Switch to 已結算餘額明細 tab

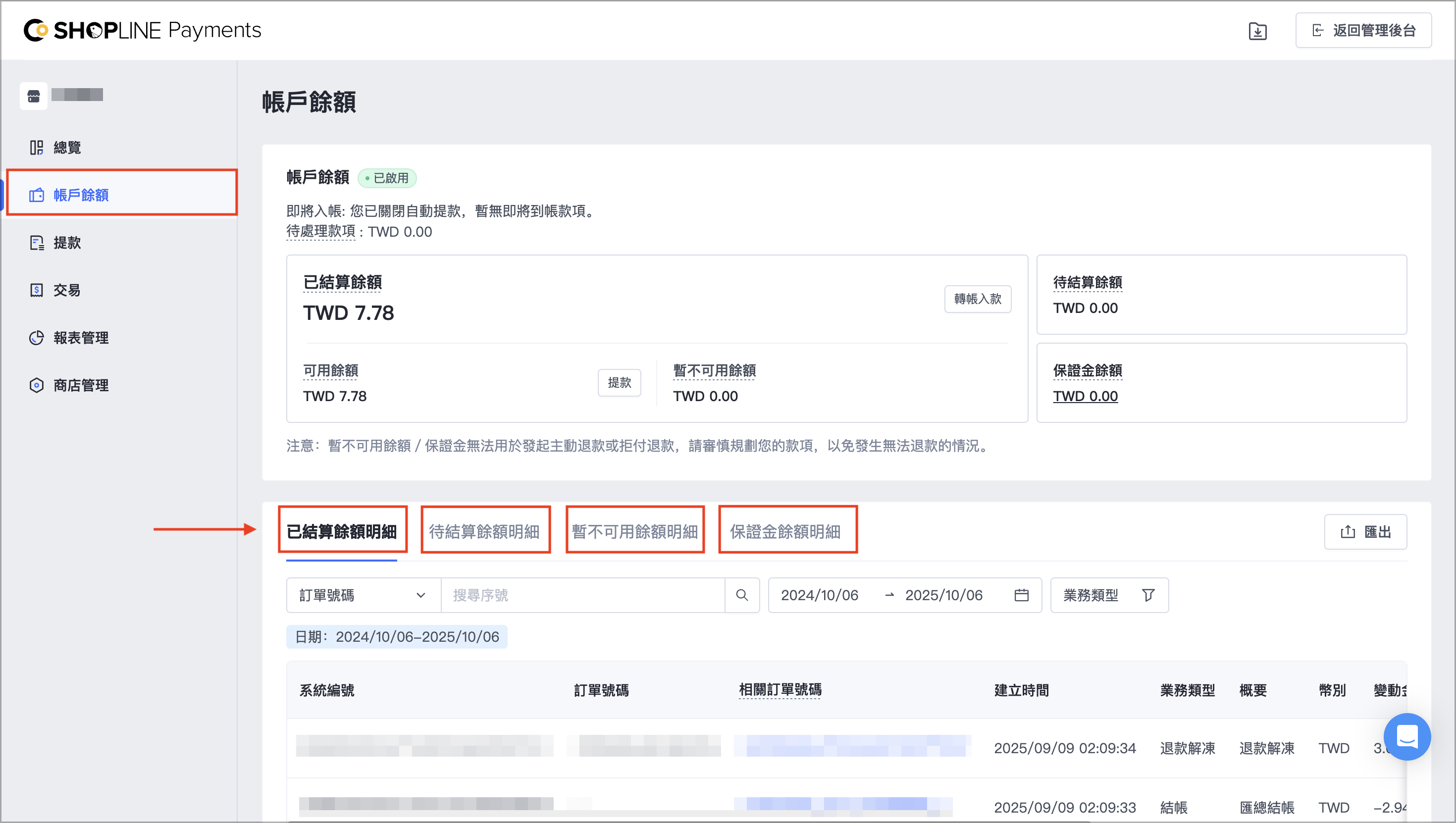tap(341, 531)
